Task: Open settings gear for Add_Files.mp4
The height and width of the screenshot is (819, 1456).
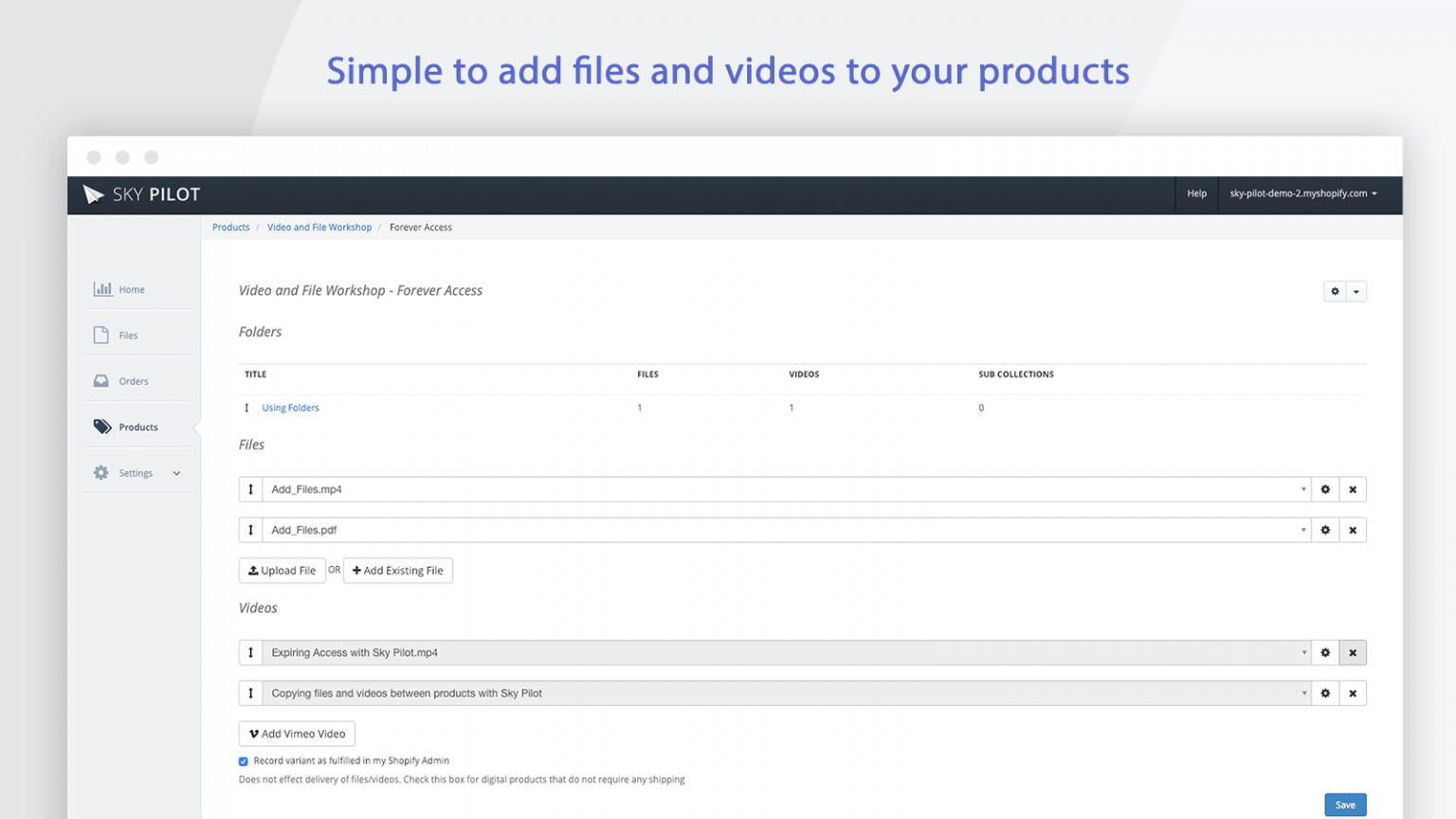Action: (x=1325, y=489)
